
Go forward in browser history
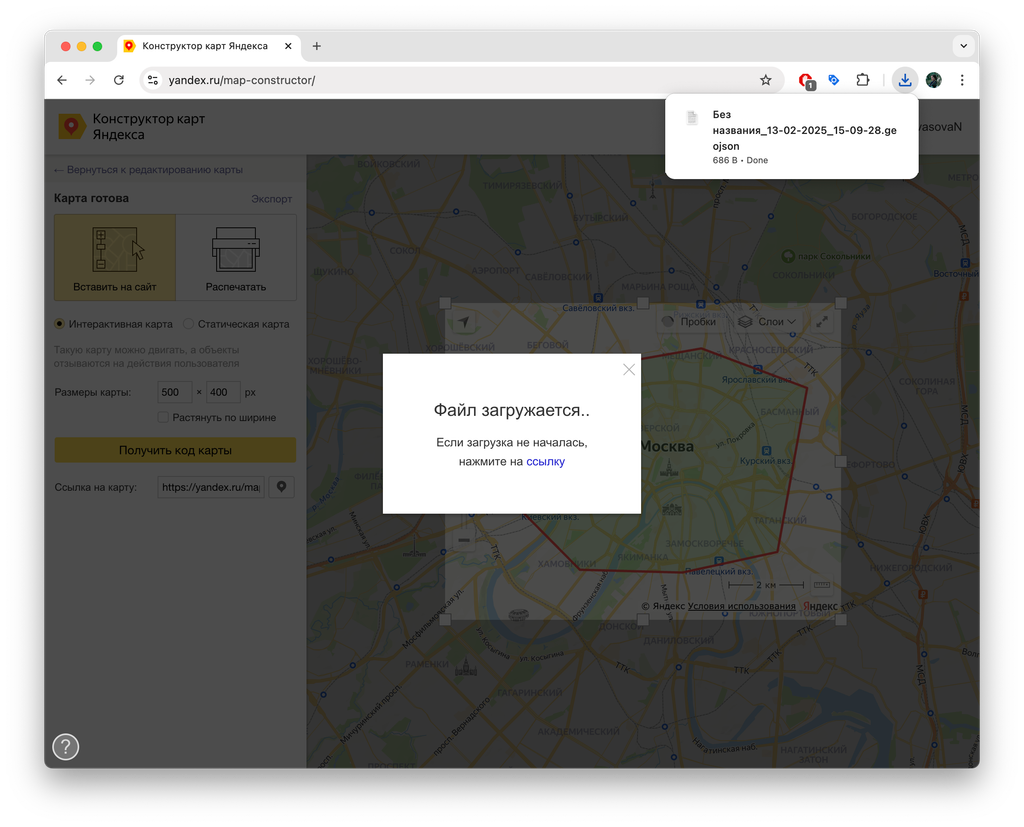pos(90,80)
